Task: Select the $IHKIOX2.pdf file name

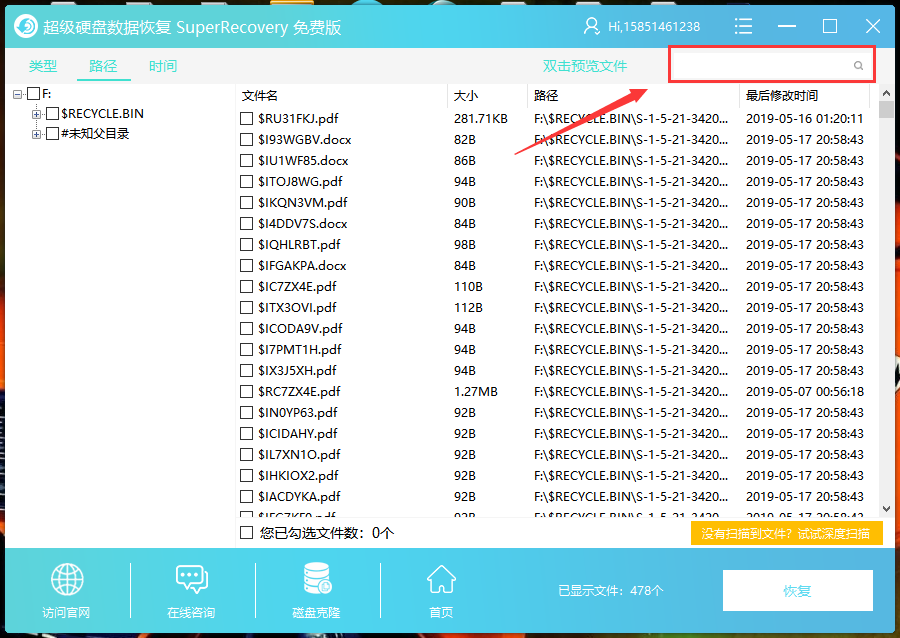Action: [x=298, y=476]
